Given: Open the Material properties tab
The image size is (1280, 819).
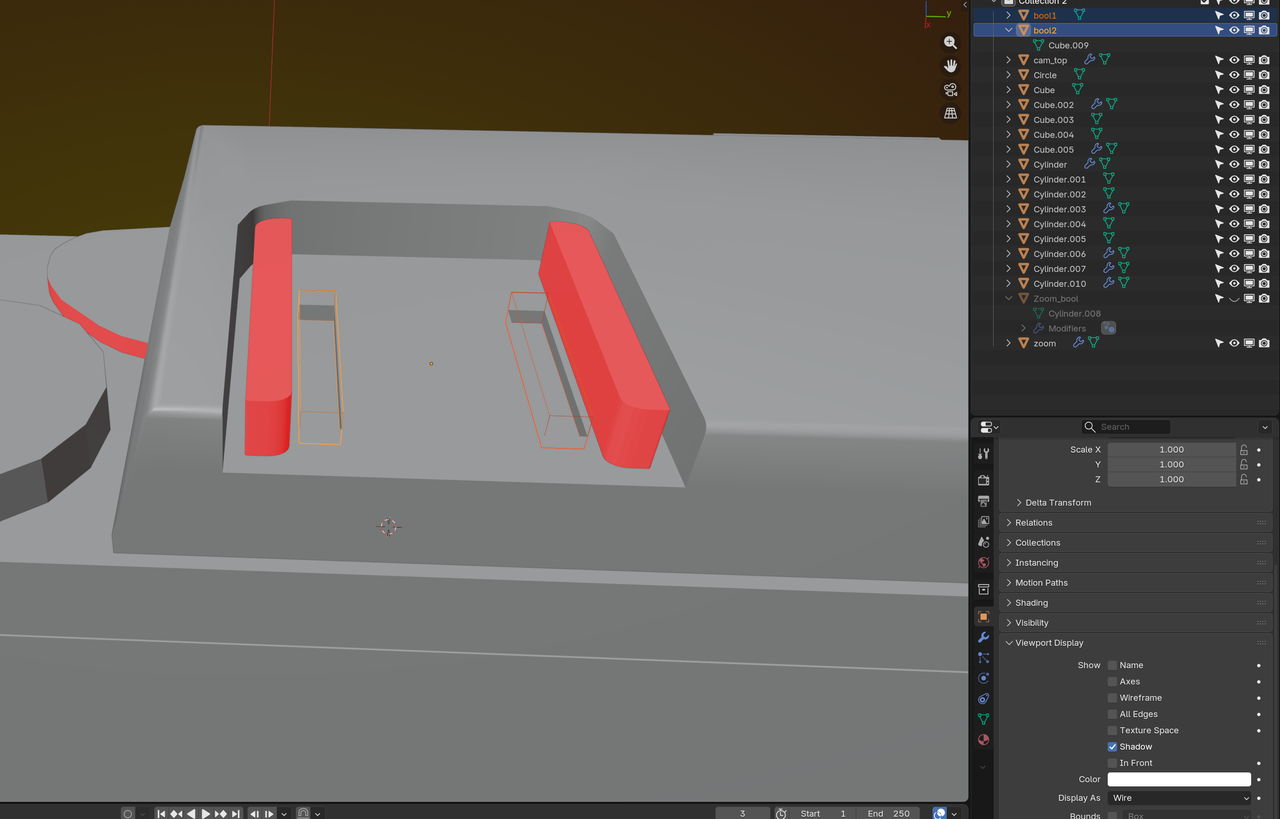Looking at the screenshot, I should 983,740.
